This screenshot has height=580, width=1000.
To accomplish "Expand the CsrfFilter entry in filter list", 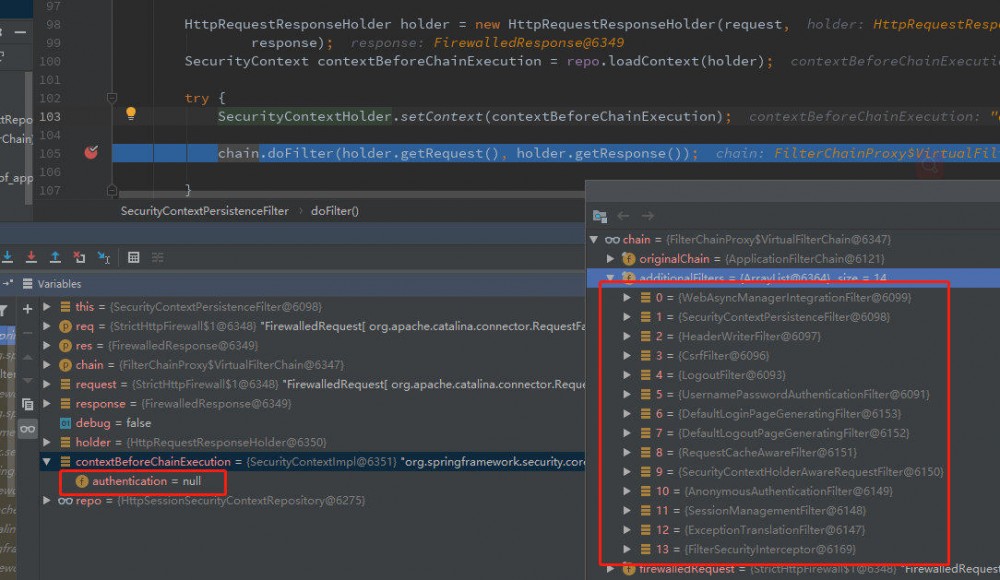I will point(627,356).
